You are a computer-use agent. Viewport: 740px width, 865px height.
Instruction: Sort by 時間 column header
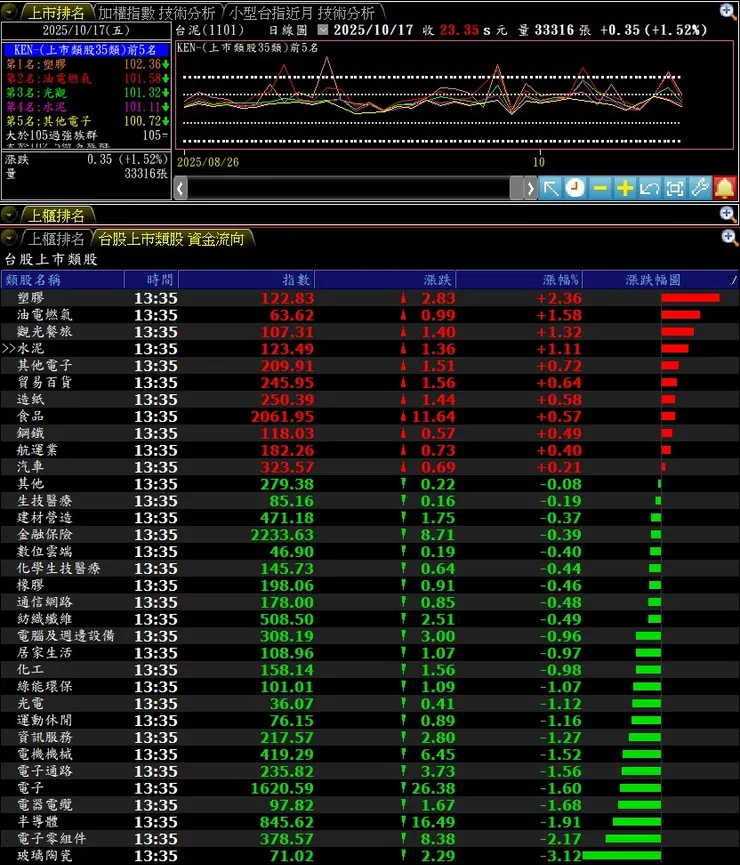pyautogui.click(x=151, y=280)
